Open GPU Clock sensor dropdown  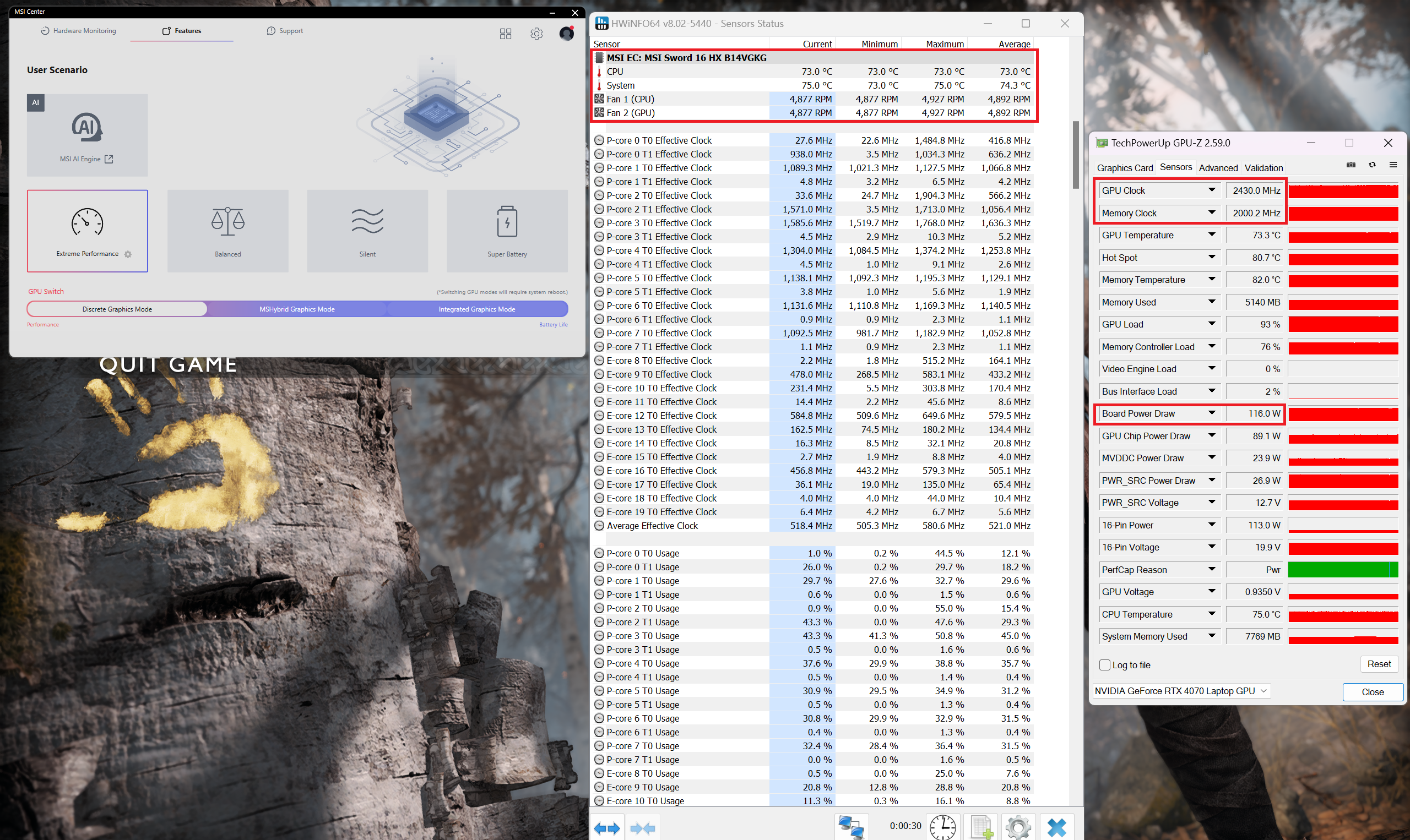[1211, 190]
